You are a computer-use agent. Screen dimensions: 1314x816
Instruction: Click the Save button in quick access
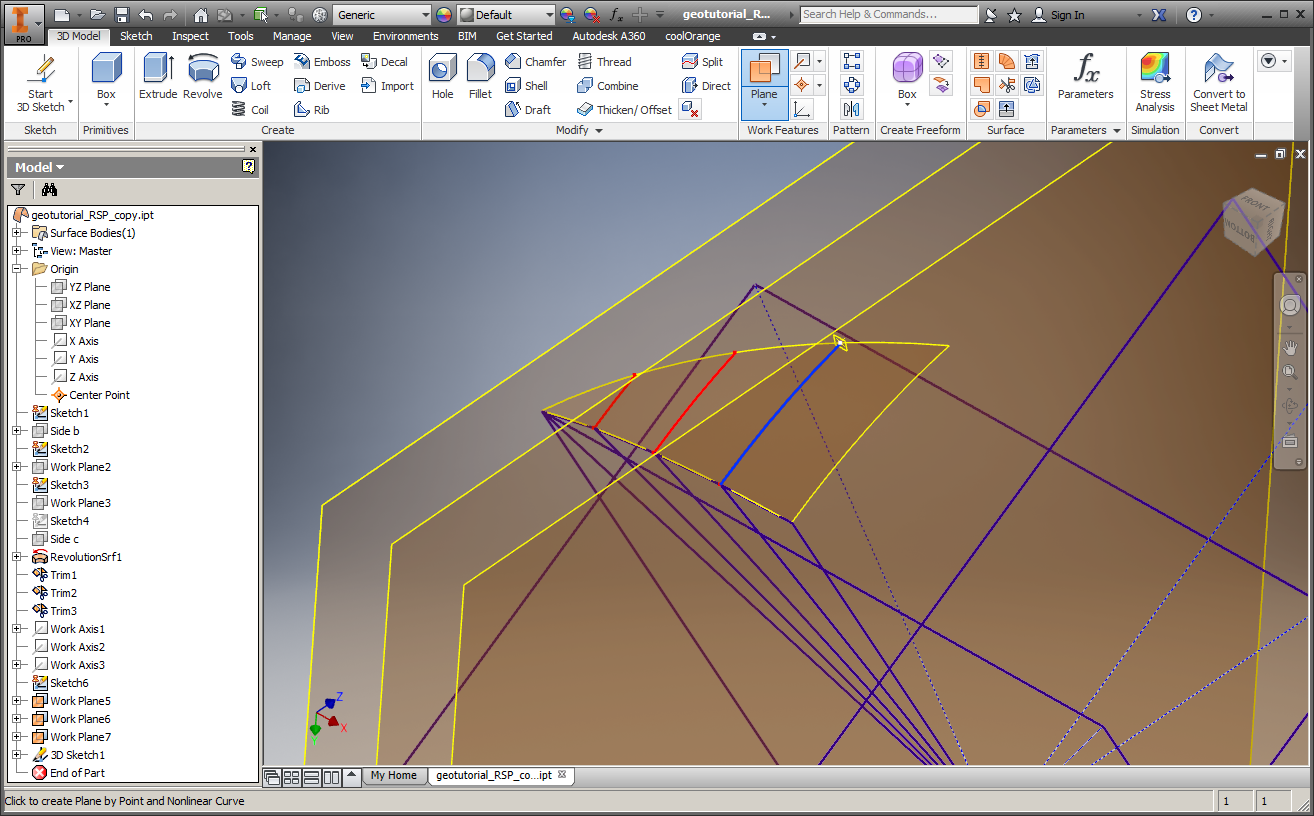point(122,15)
